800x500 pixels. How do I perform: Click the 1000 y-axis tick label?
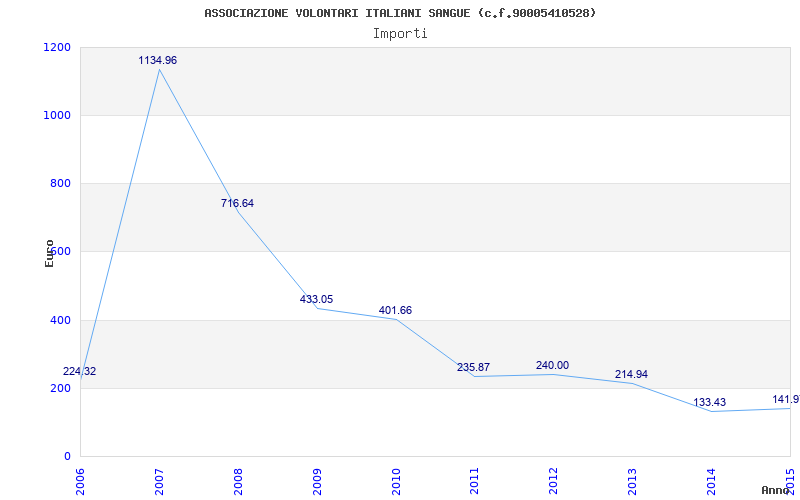click(x=58, y=115)
